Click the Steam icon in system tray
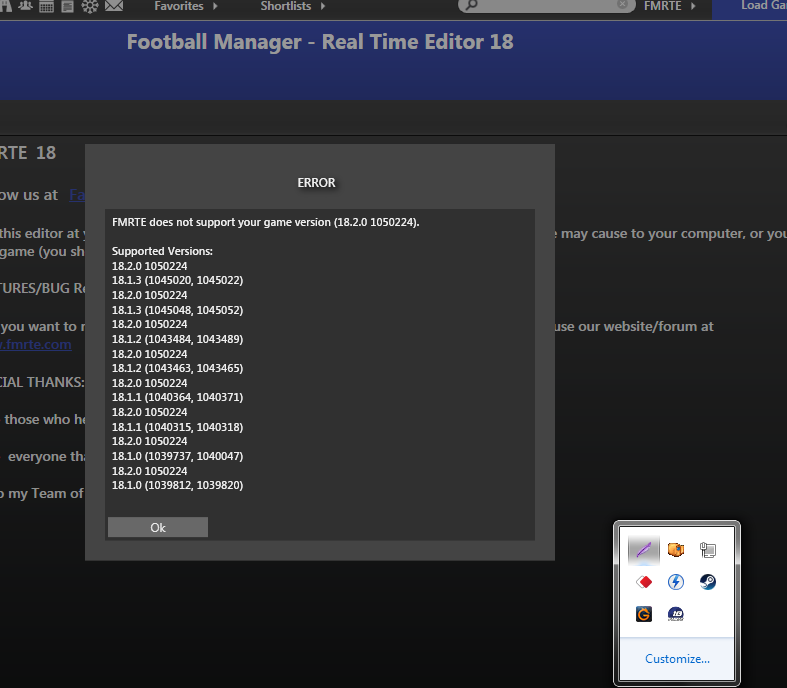This screenshot has height=688, width=787. [707, 582]
